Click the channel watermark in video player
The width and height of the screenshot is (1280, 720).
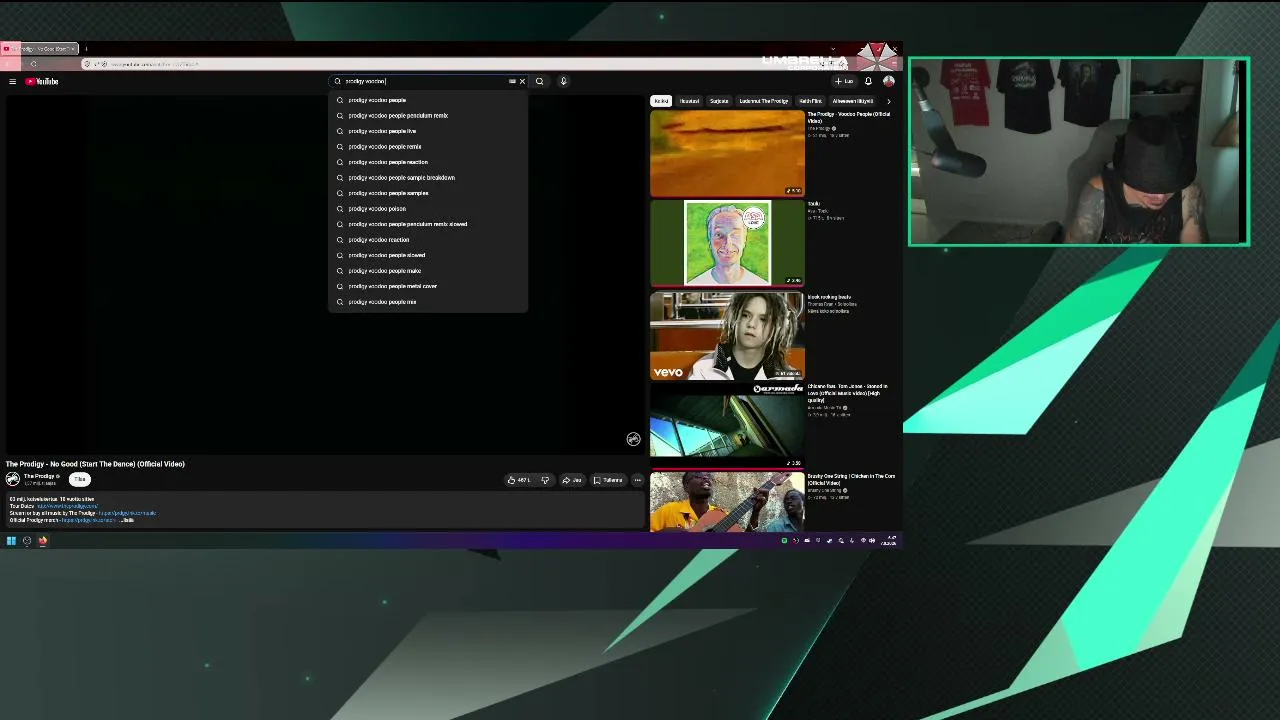tap(633, 439)
